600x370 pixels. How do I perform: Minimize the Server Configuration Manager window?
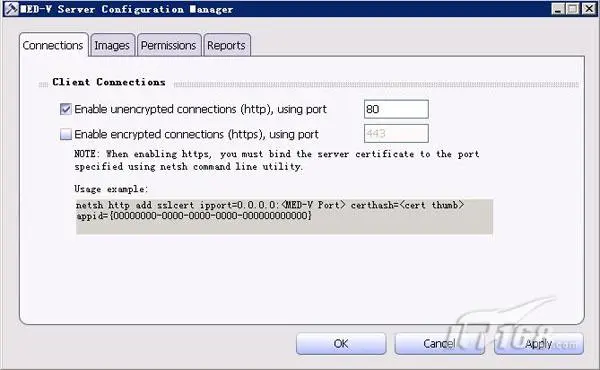[x=558, y=9]
